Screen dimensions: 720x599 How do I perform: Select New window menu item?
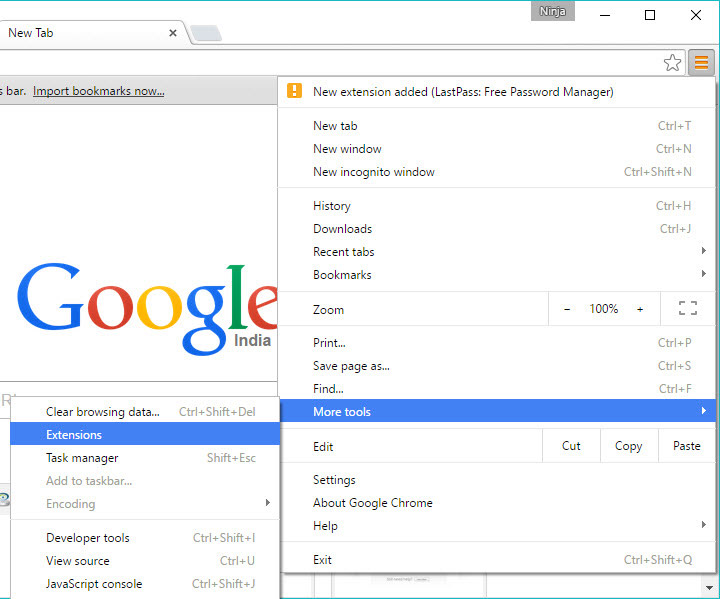pyautogui.click(x=498, y=149)
